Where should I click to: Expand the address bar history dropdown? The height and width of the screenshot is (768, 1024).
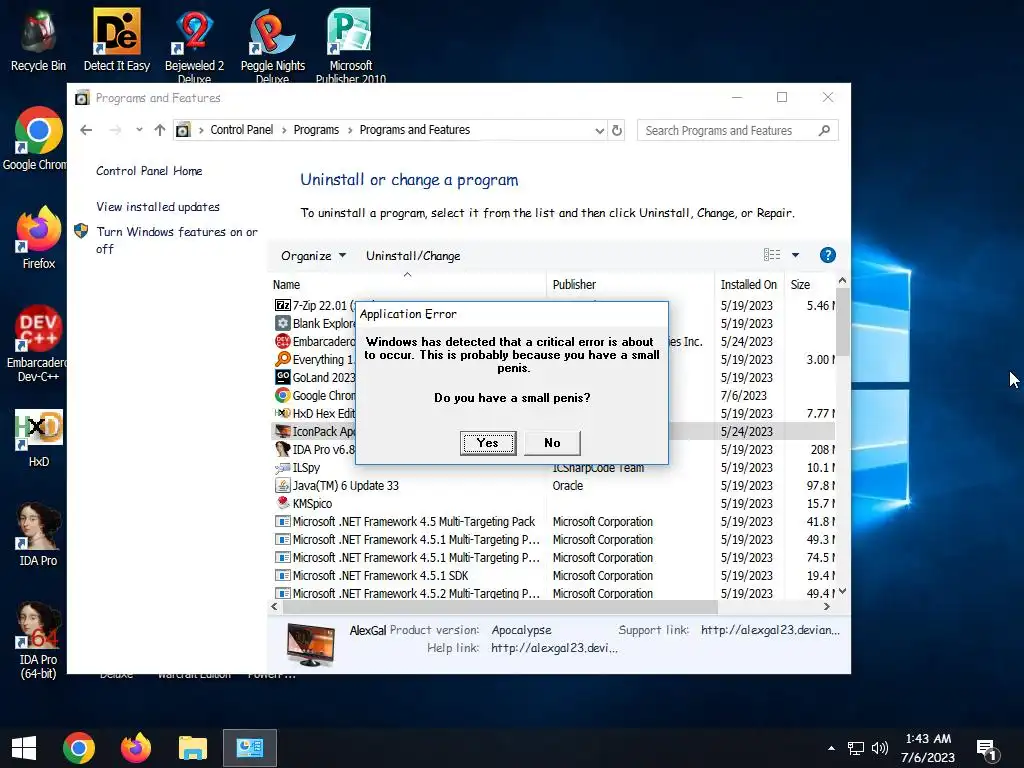click(600, 131)
